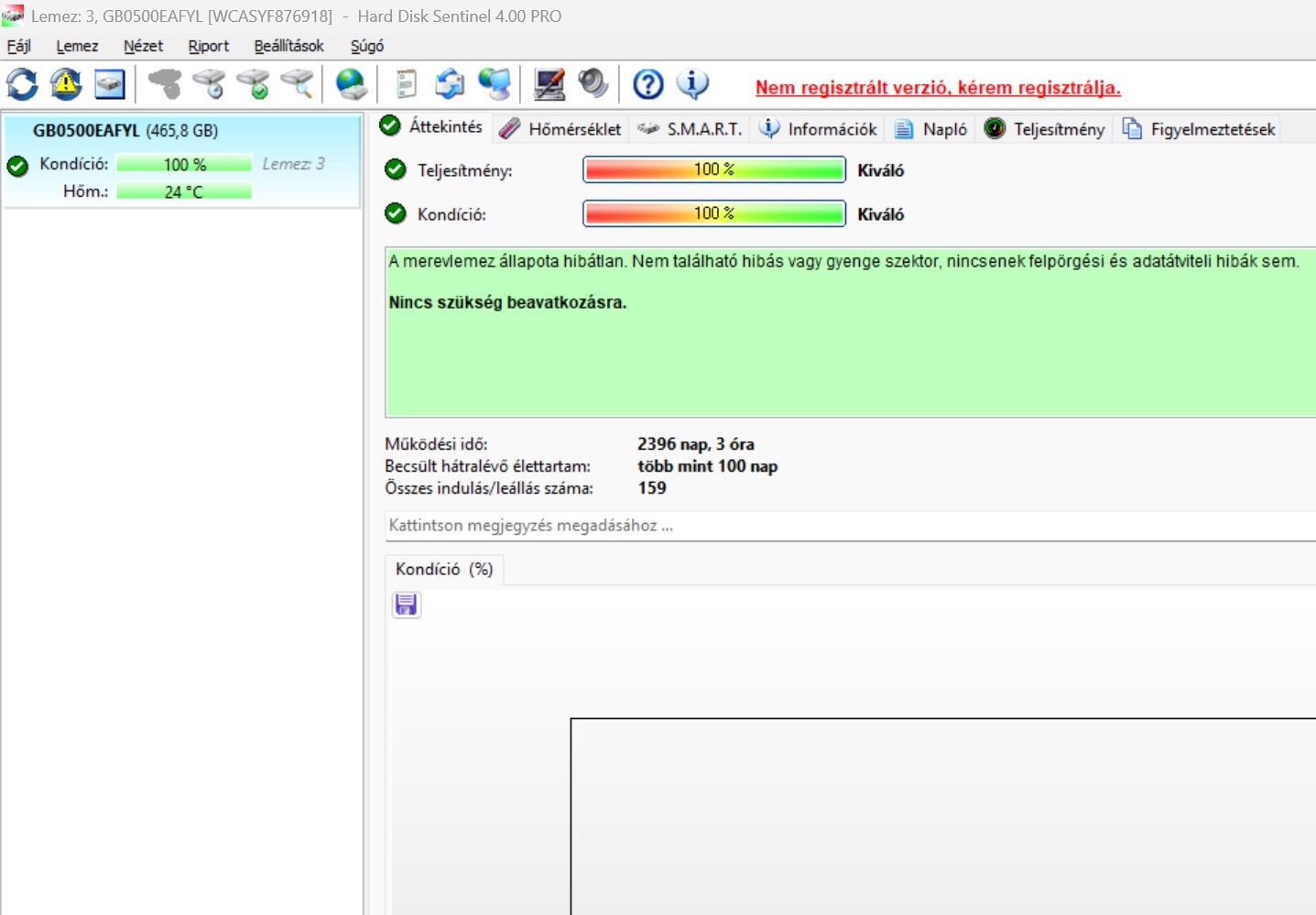The height and width of the screenshot is (915, 1316).
Task: Open the Figyelmeztetések tab
Action: (x=1198, y=129)
